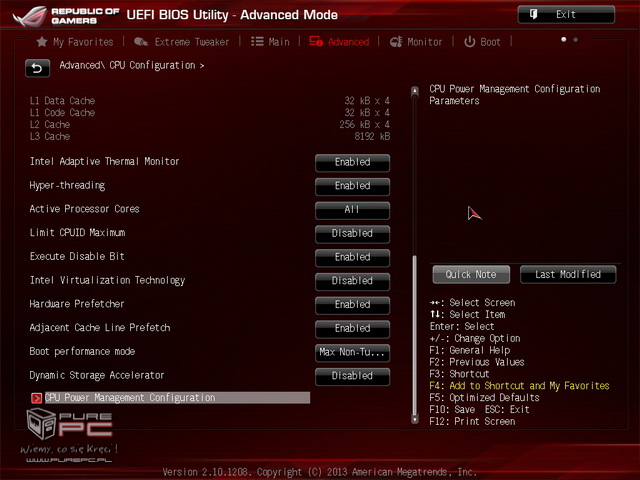The image size is (640, 480).
Task: Change Limit CPUID Maximum value
Action: pyautogui.click(x=352, y=233)
